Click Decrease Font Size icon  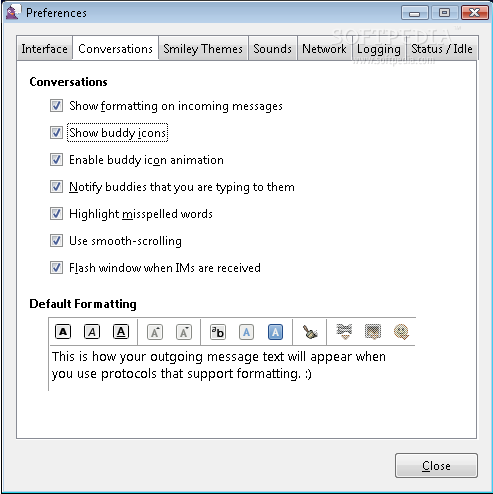[x=184, y=332]
